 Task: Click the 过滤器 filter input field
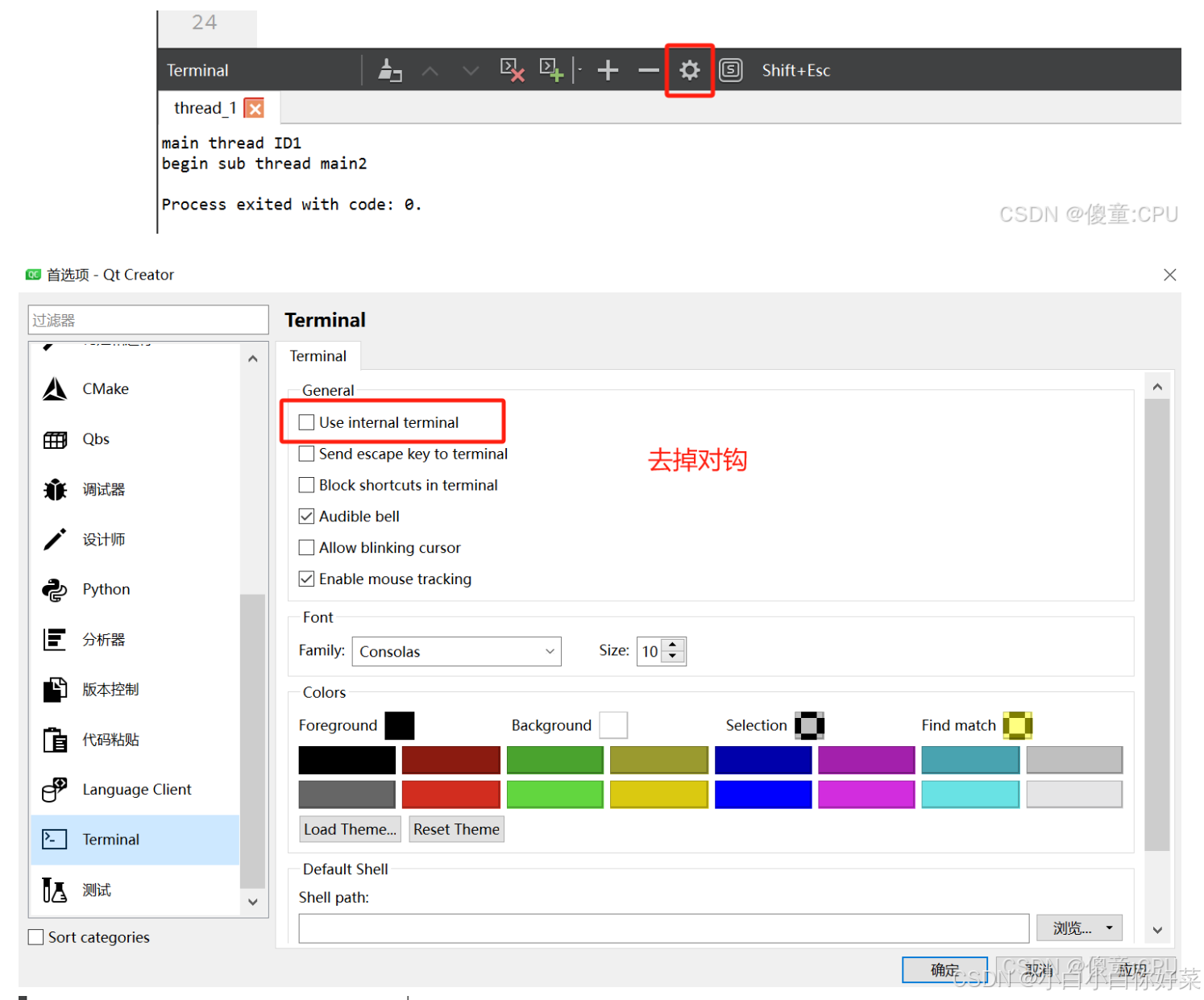148,320
